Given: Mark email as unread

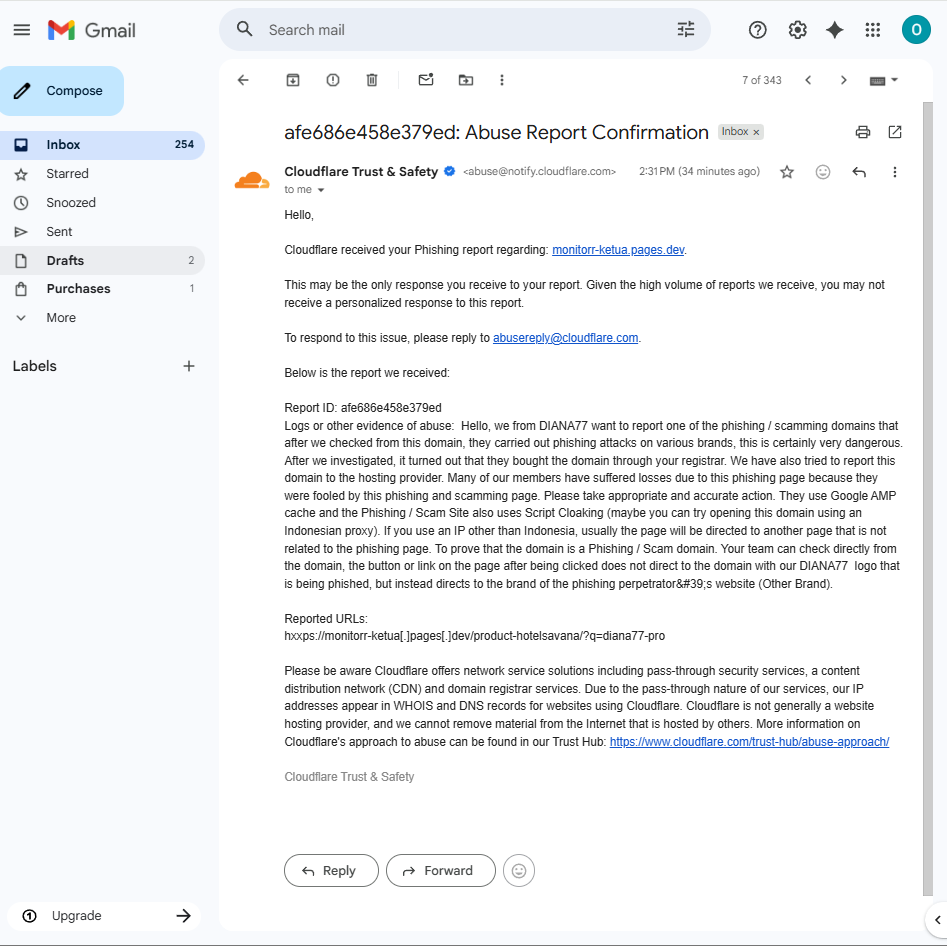Looking at the screenshot, I should pyautogui.click(x=426, y=80).
